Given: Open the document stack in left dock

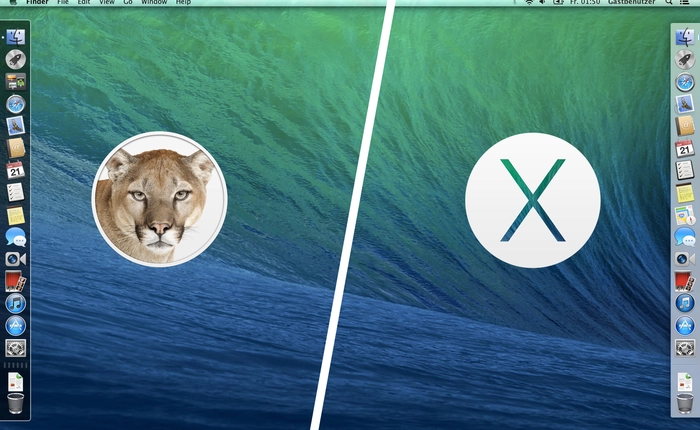Looking at the screenshot, I should pyautogui.click(x=15, y=382).
